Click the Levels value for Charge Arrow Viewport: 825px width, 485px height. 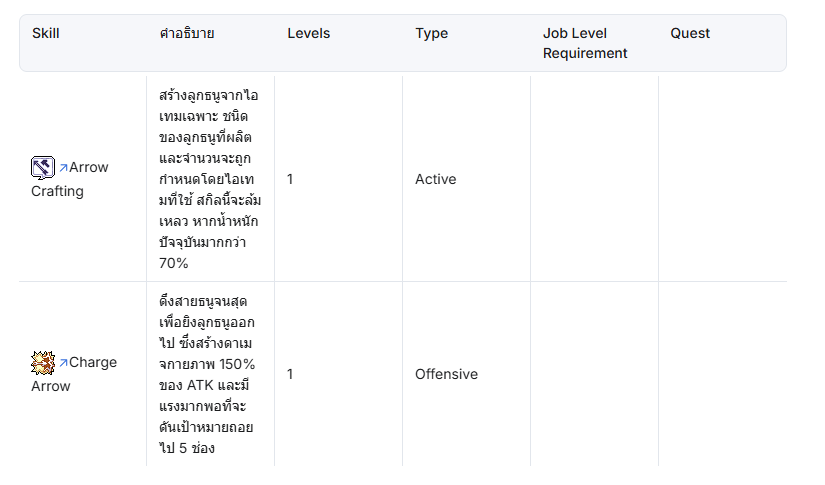pos(290,374)
